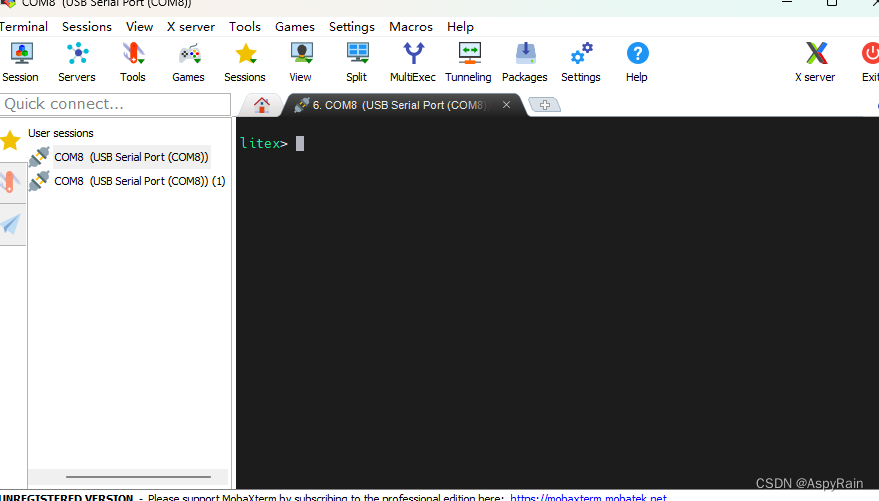Open the Tools menu
The image size is (879, 501).
(x=245, y=26)
